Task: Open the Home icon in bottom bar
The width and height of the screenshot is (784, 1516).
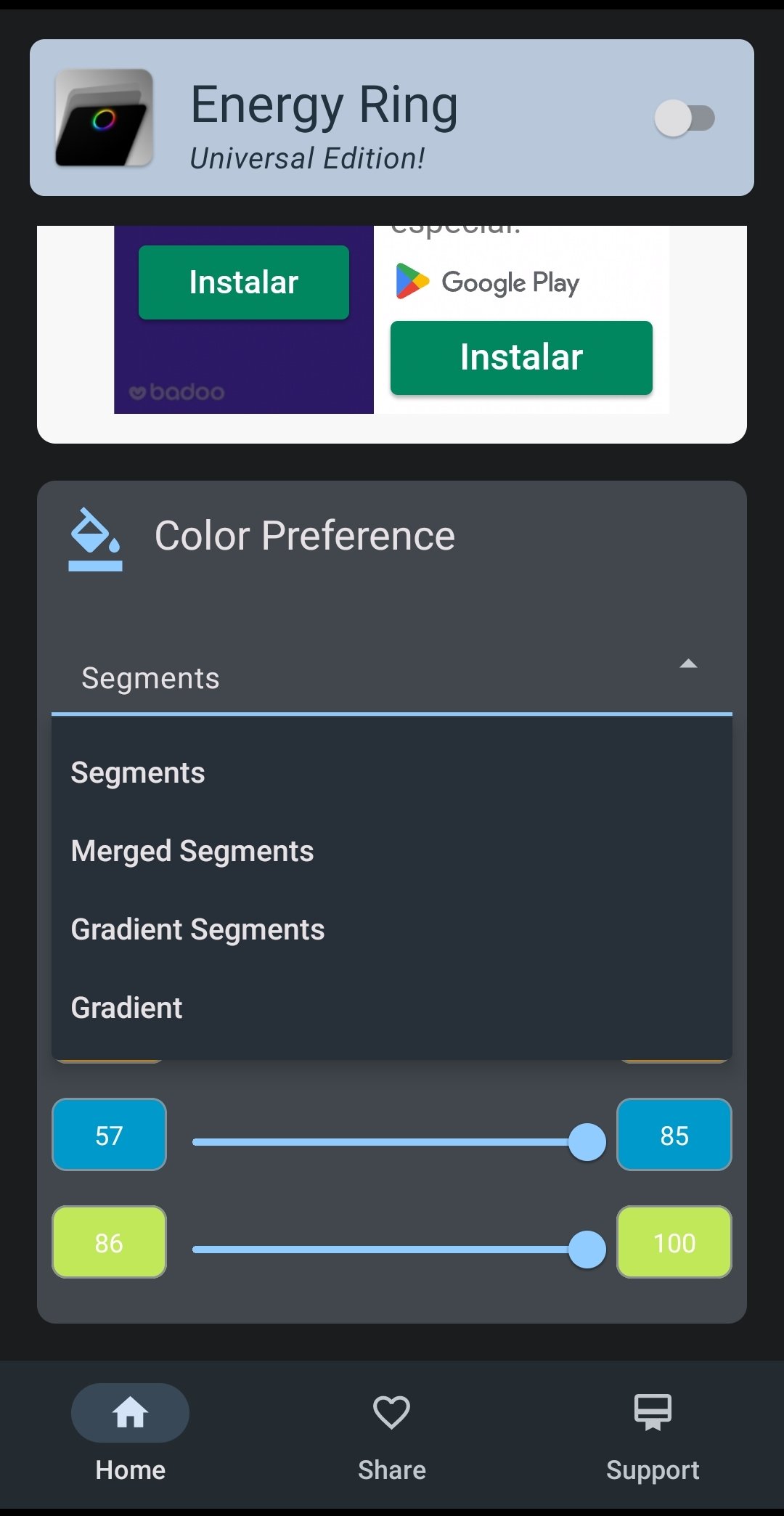Action: tap(130, 1413)
